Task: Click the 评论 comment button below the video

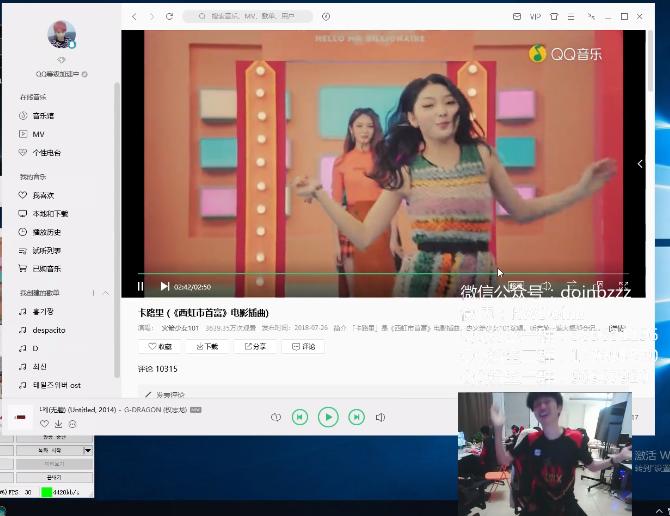Action: coord(303,346)
